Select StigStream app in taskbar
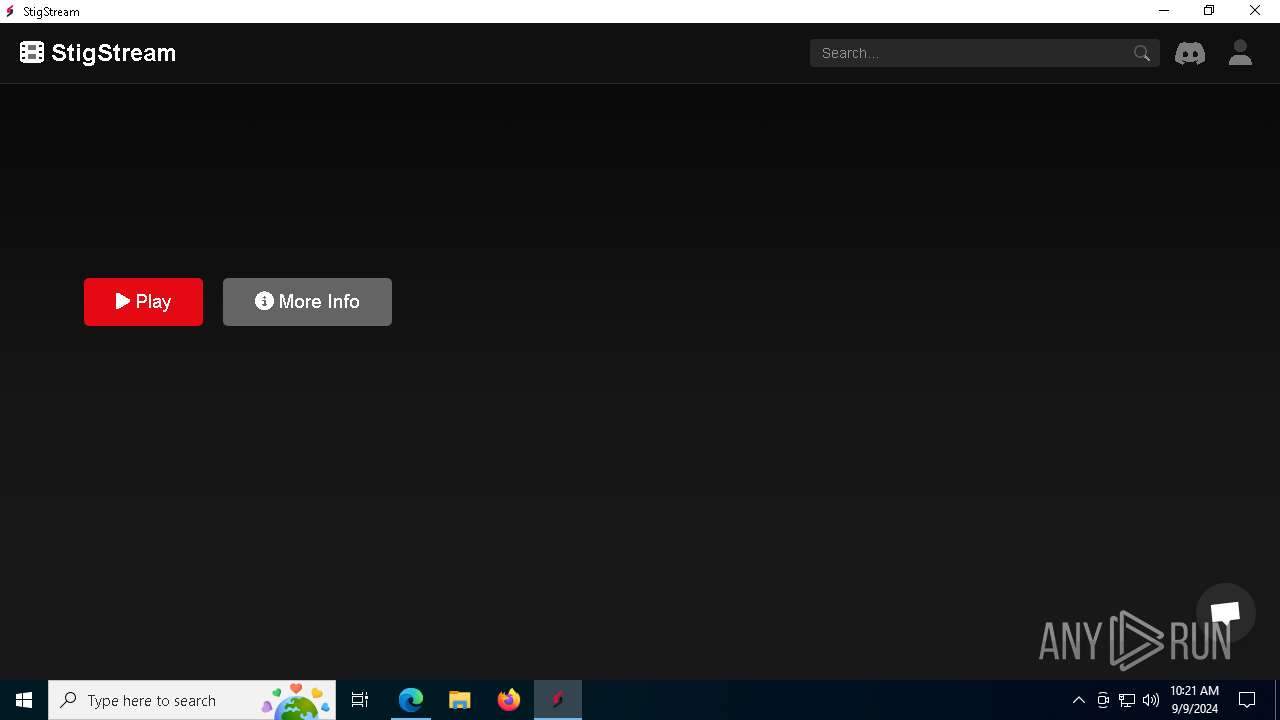Screen dimensions: 1280x720 [558, 700]
